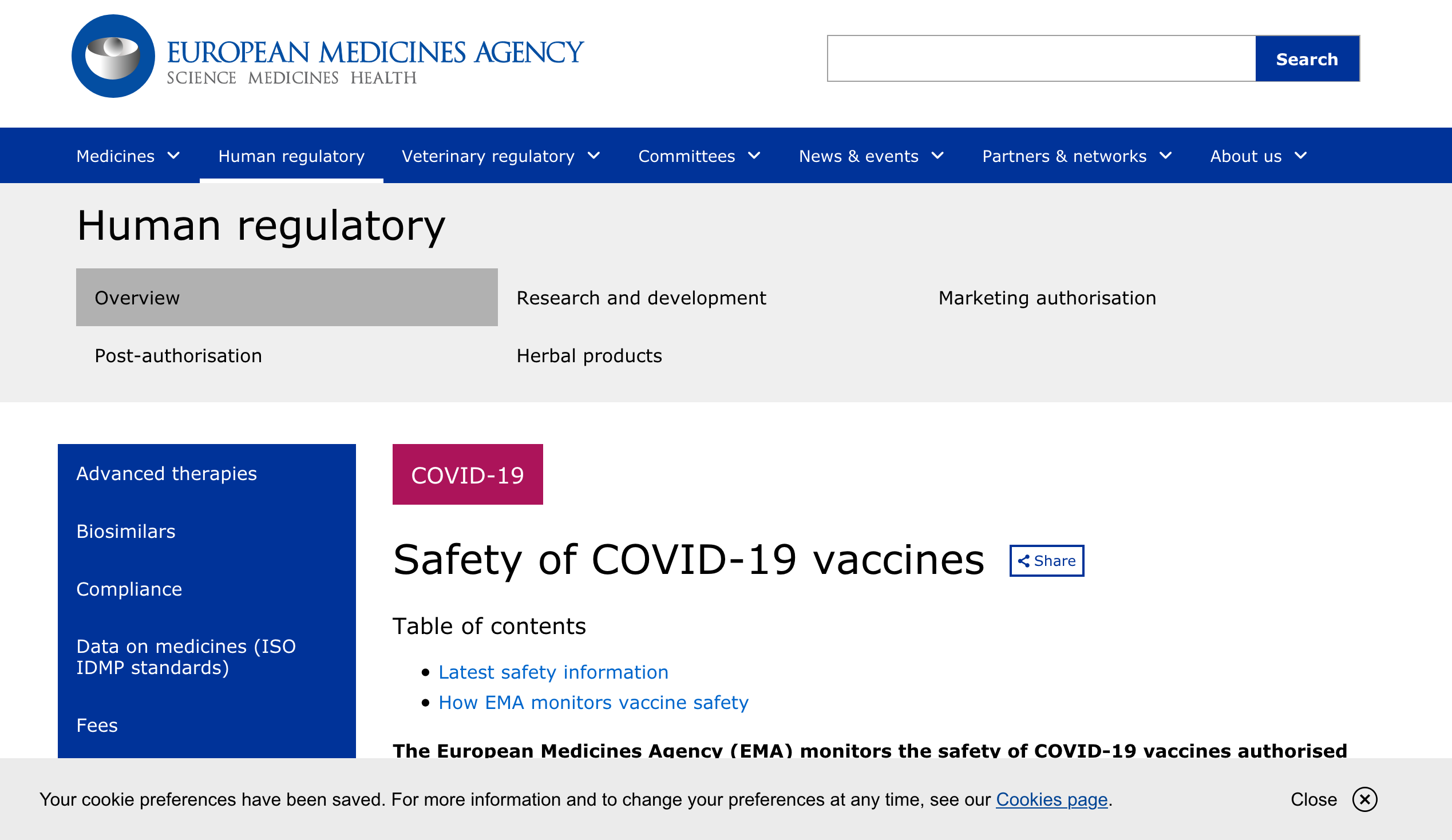Expand the Medicines menu chevron
Viewport: 1452px width, 840px height.
tap(173, 156)
